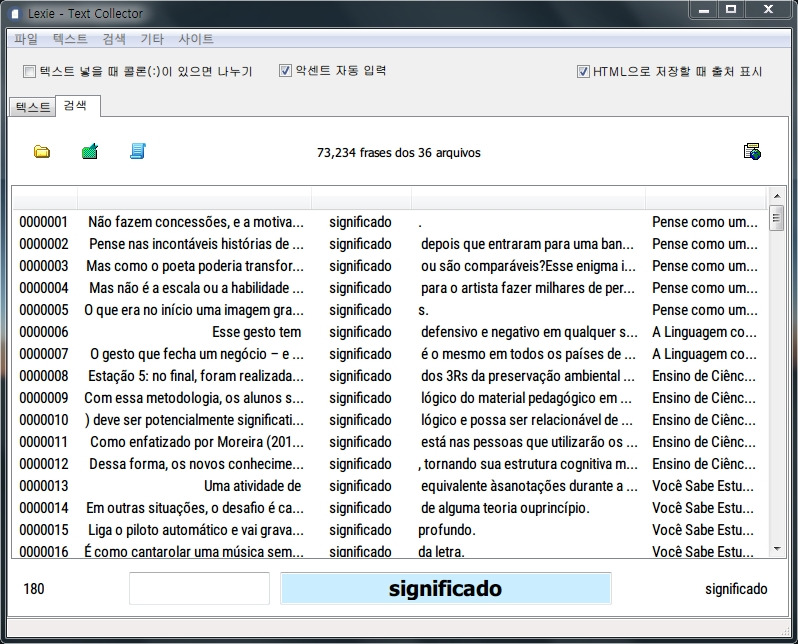Screen dimensions: 798x644
Task: Click scrollbar up arrow of results list
Action: [777, 195]
